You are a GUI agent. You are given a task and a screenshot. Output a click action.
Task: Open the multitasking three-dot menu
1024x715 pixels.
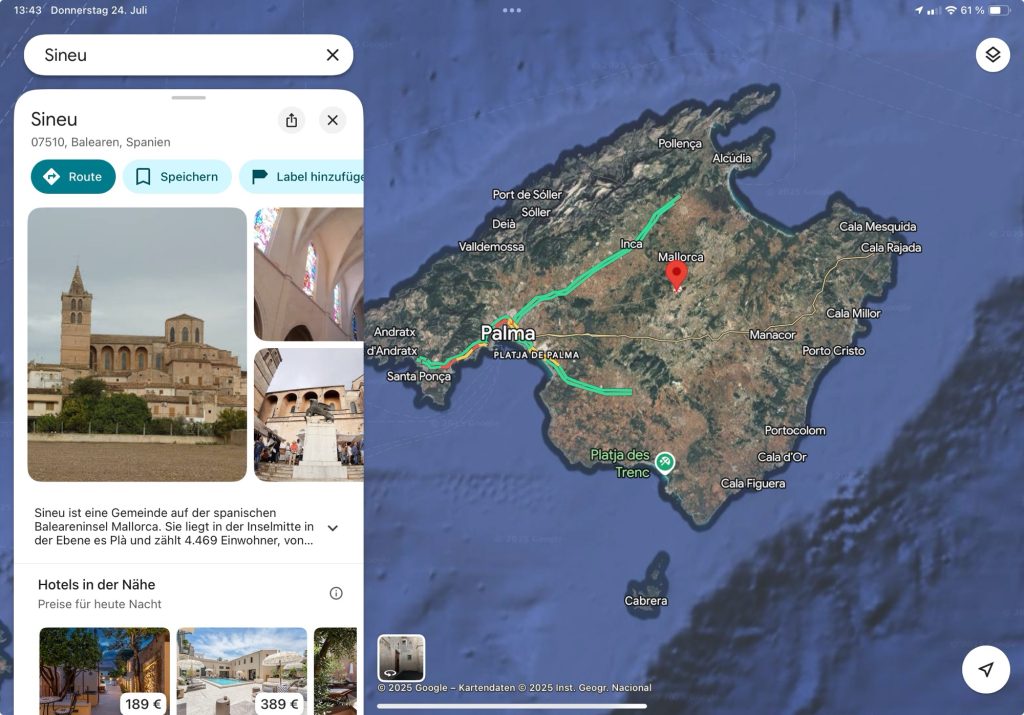coord(512,10)
